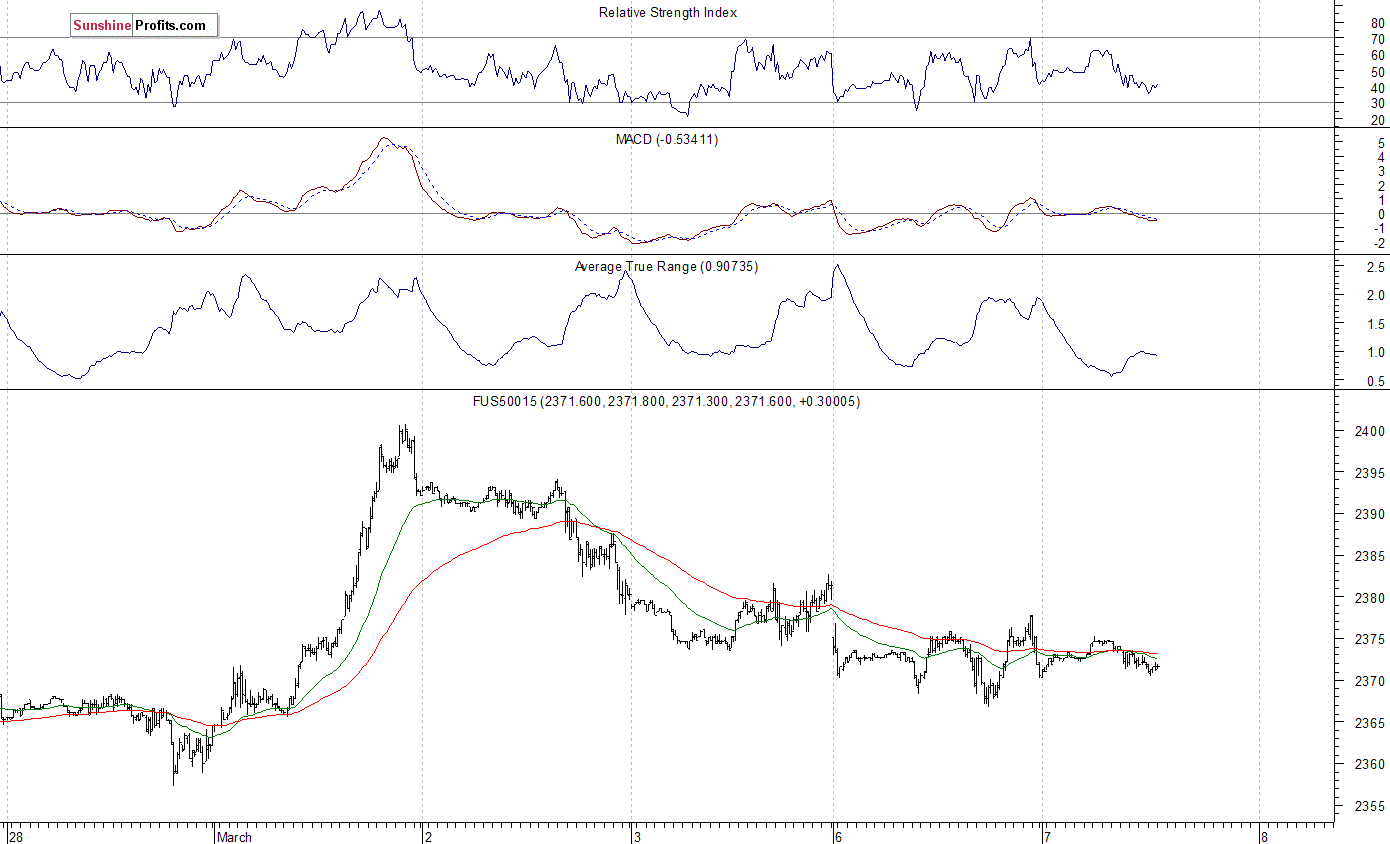Click the ATR axis value 0.5
1390x844 pixels.
[1375, 381]
